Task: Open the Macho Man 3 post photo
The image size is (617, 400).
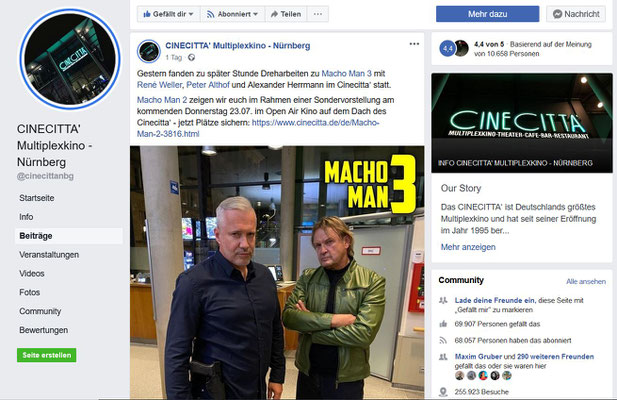Action: tap(277, 273)
